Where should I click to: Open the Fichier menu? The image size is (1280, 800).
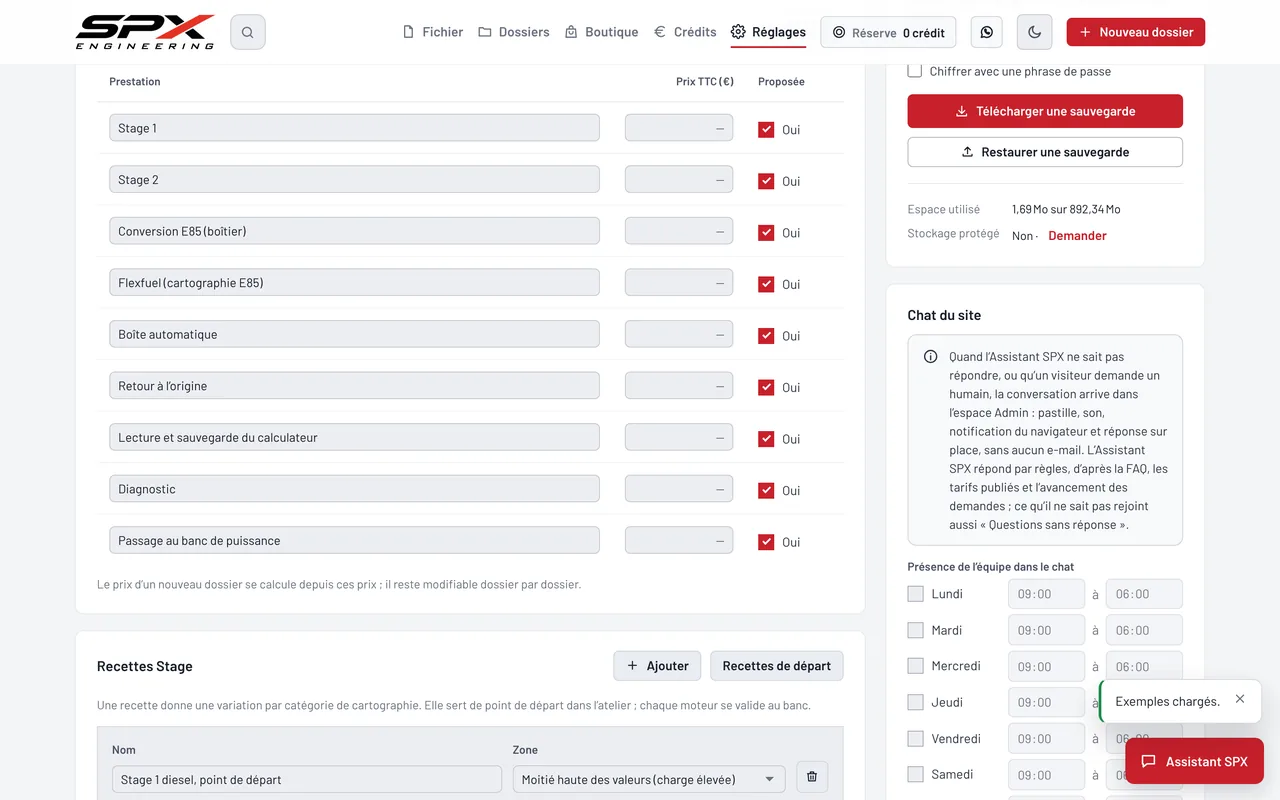432,32
